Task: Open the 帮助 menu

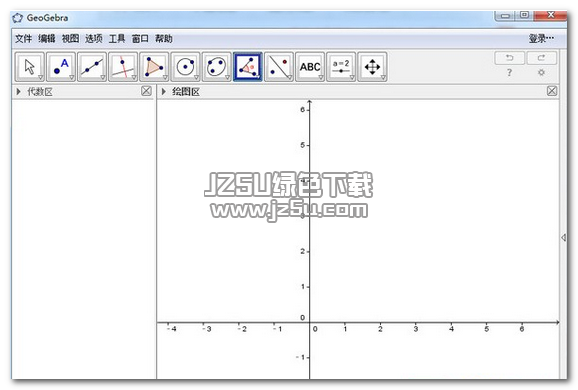Action: click(x=164, y=38)
